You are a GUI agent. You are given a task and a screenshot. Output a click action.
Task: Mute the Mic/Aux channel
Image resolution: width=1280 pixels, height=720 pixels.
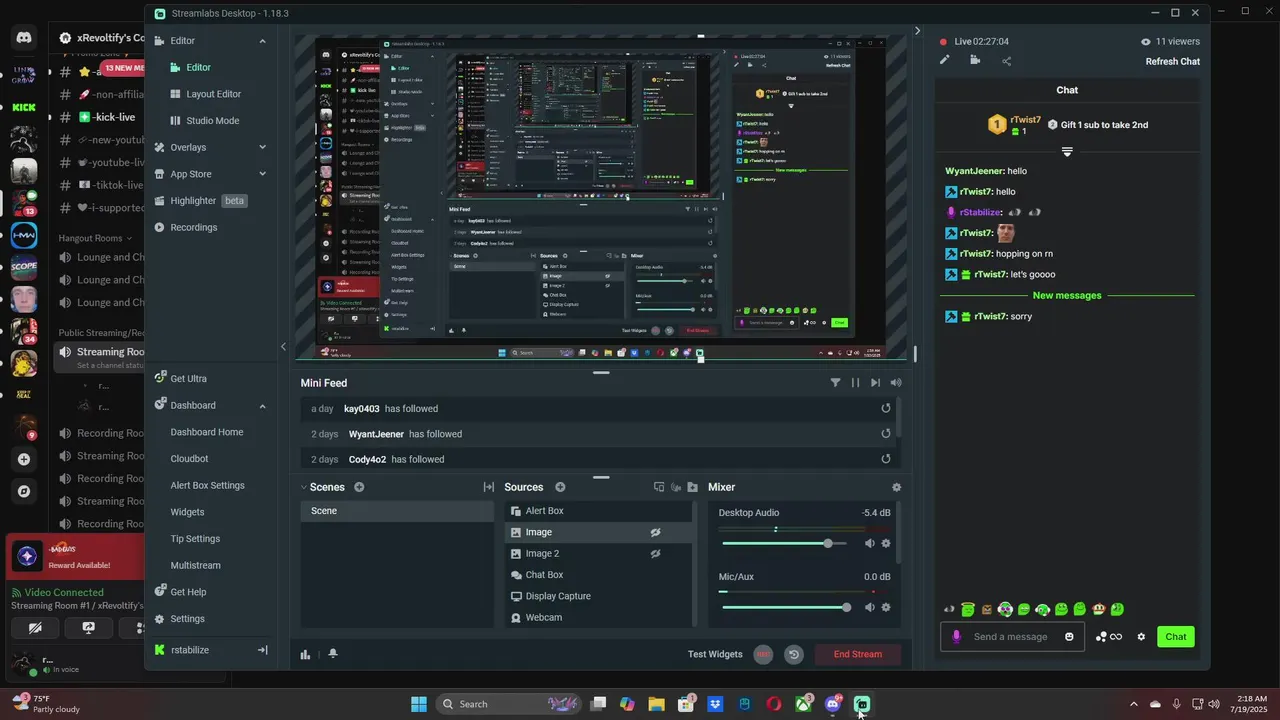tap(869, 607)
